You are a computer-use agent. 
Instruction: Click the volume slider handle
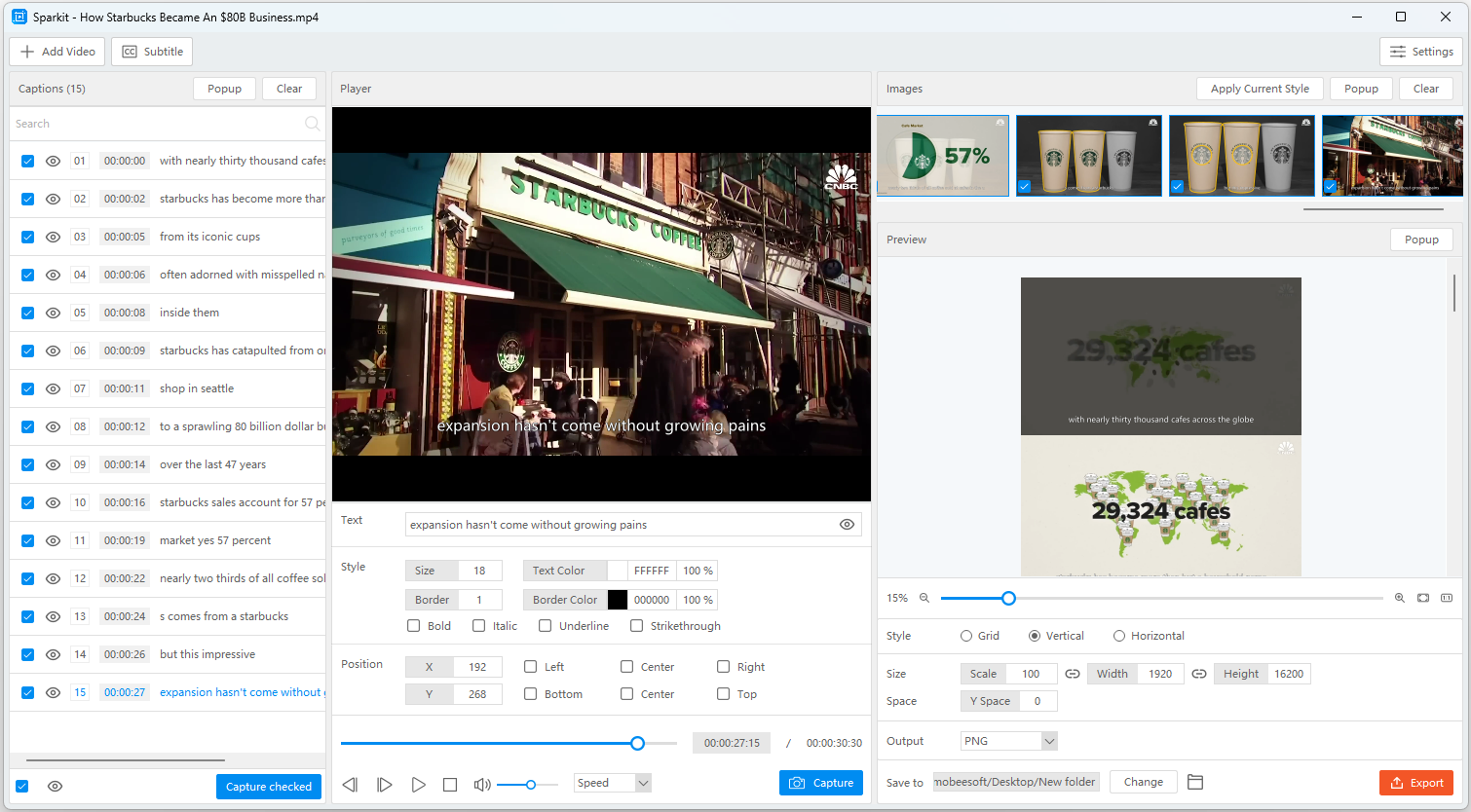pos(531,784)
